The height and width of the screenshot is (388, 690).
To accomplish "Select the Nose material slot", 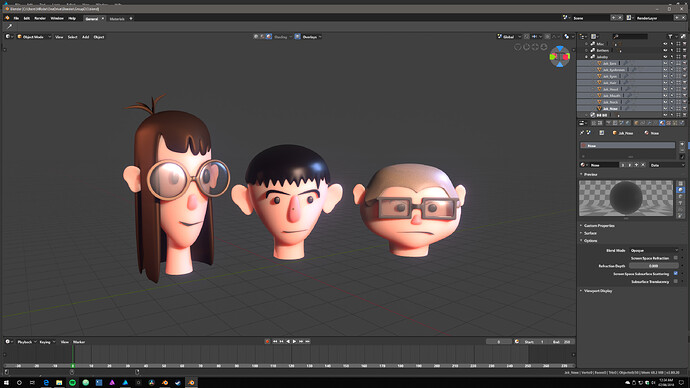I will point(628,146).
